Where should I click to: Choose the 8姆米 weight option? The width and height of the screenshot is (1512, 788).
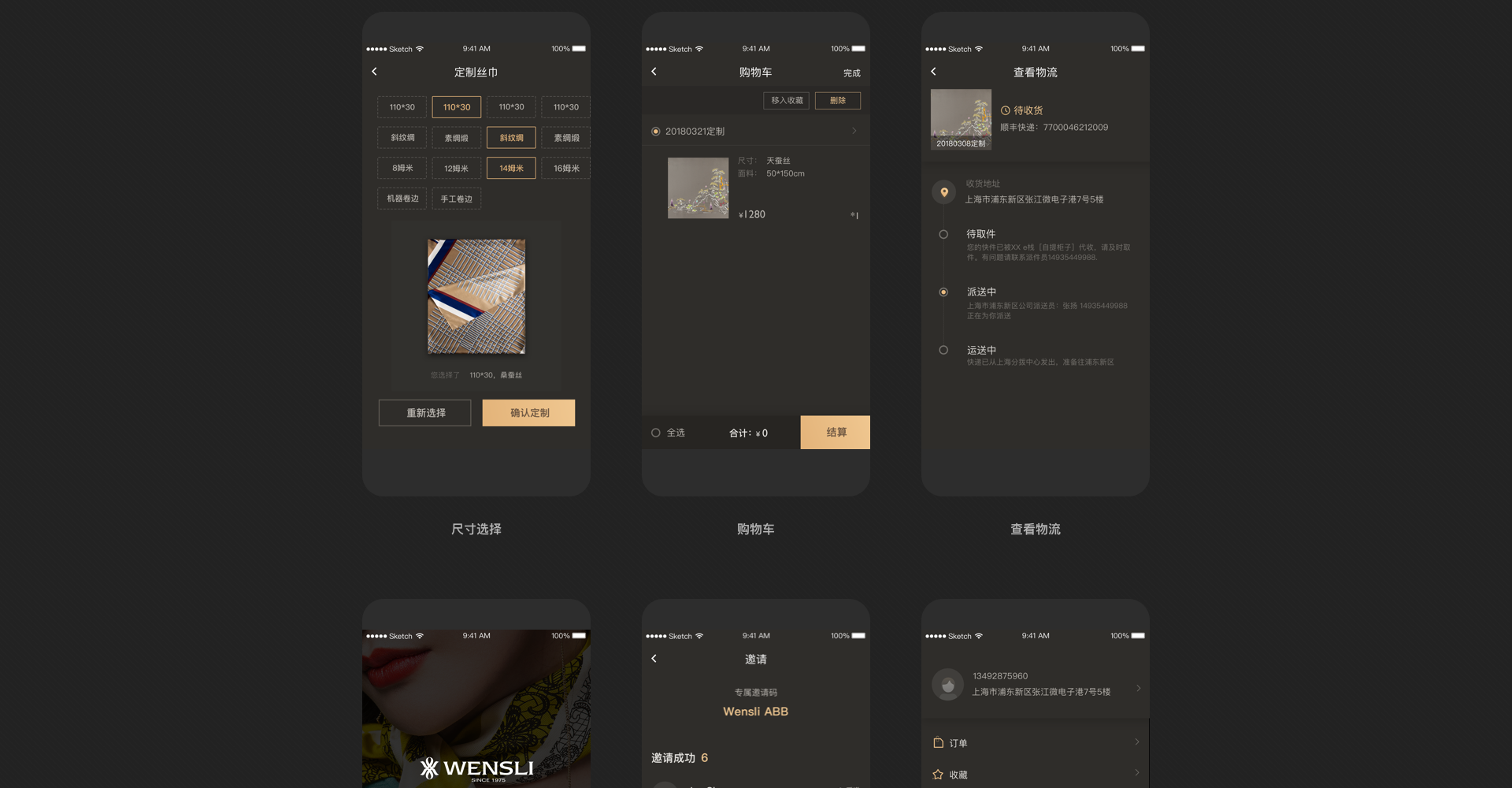[x=402, y=168]
